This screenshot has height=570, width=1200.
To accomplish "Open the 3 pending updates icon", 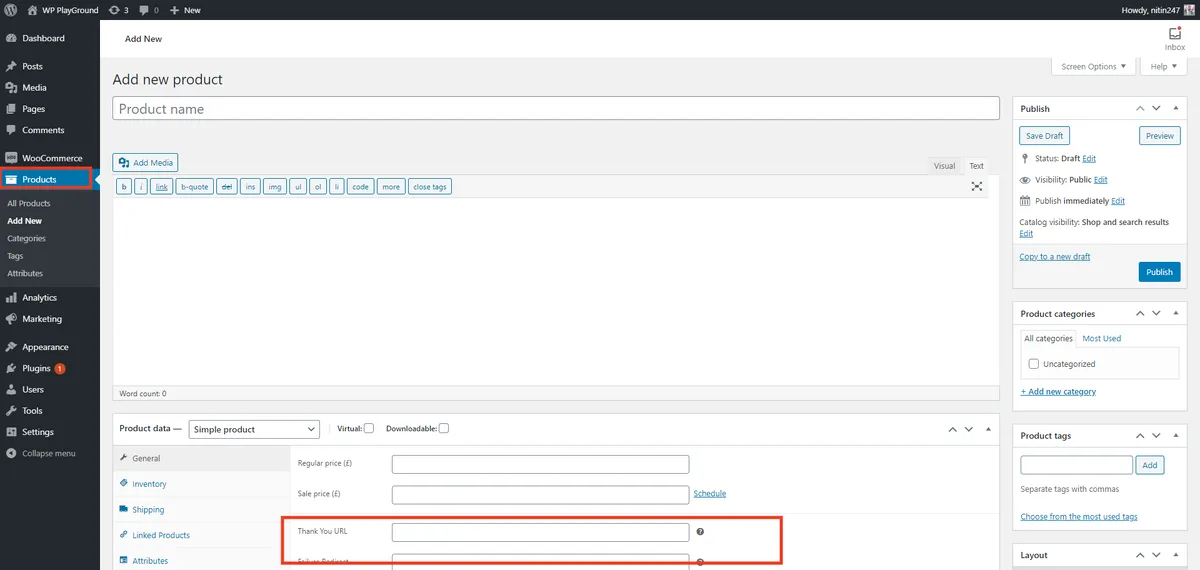I will point(118,10).
